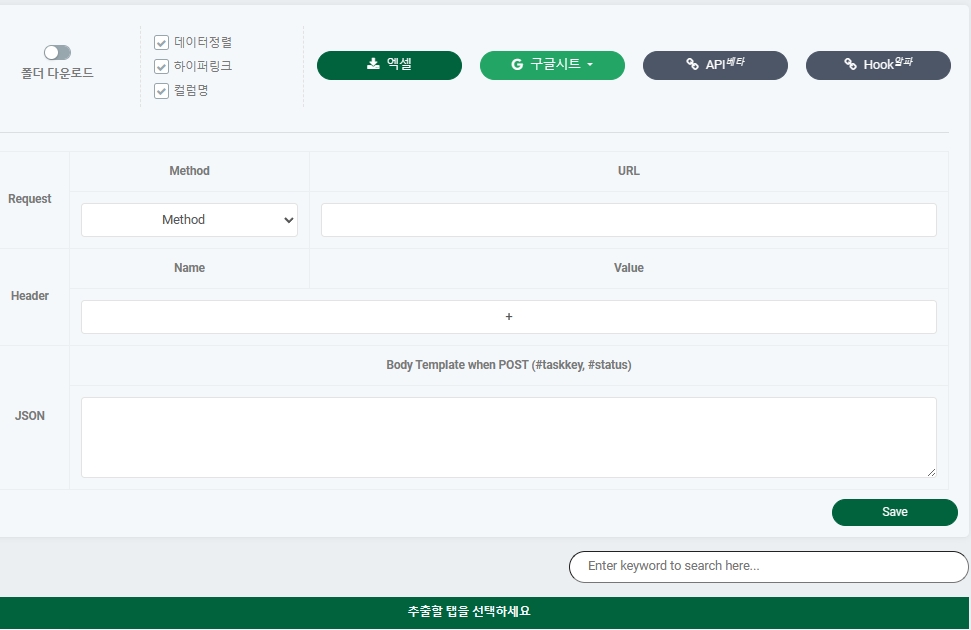Disable the 컬럼명 checkbox
The width and height of the screenshot is (971, 630).
pyautogui.click(x=161, y=91)
